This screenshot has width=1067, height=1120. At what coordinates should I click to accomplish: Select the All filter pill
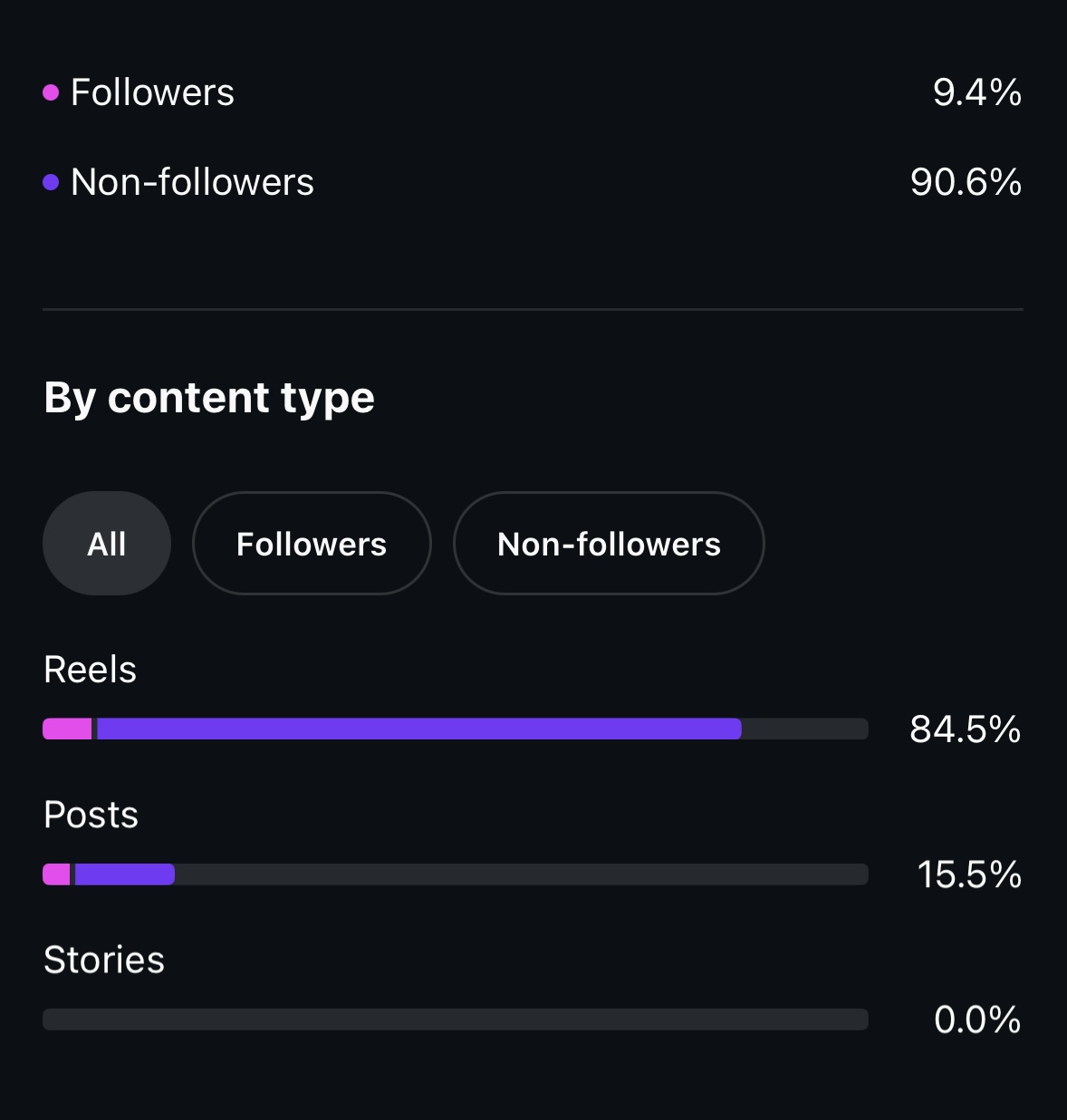point(107,544)
